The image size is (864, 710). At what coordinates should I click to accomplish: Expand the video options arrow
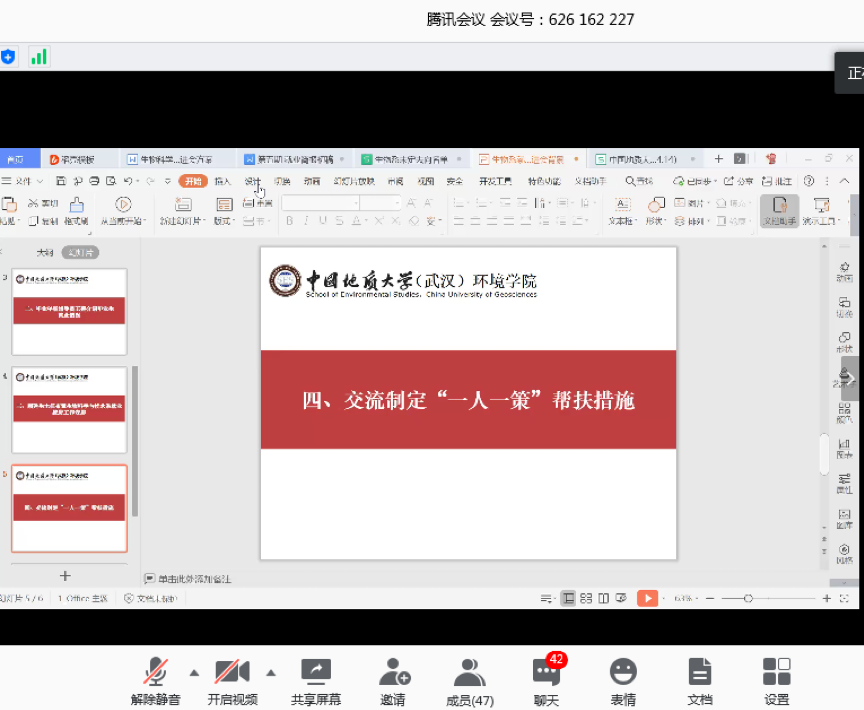[271, 672]
